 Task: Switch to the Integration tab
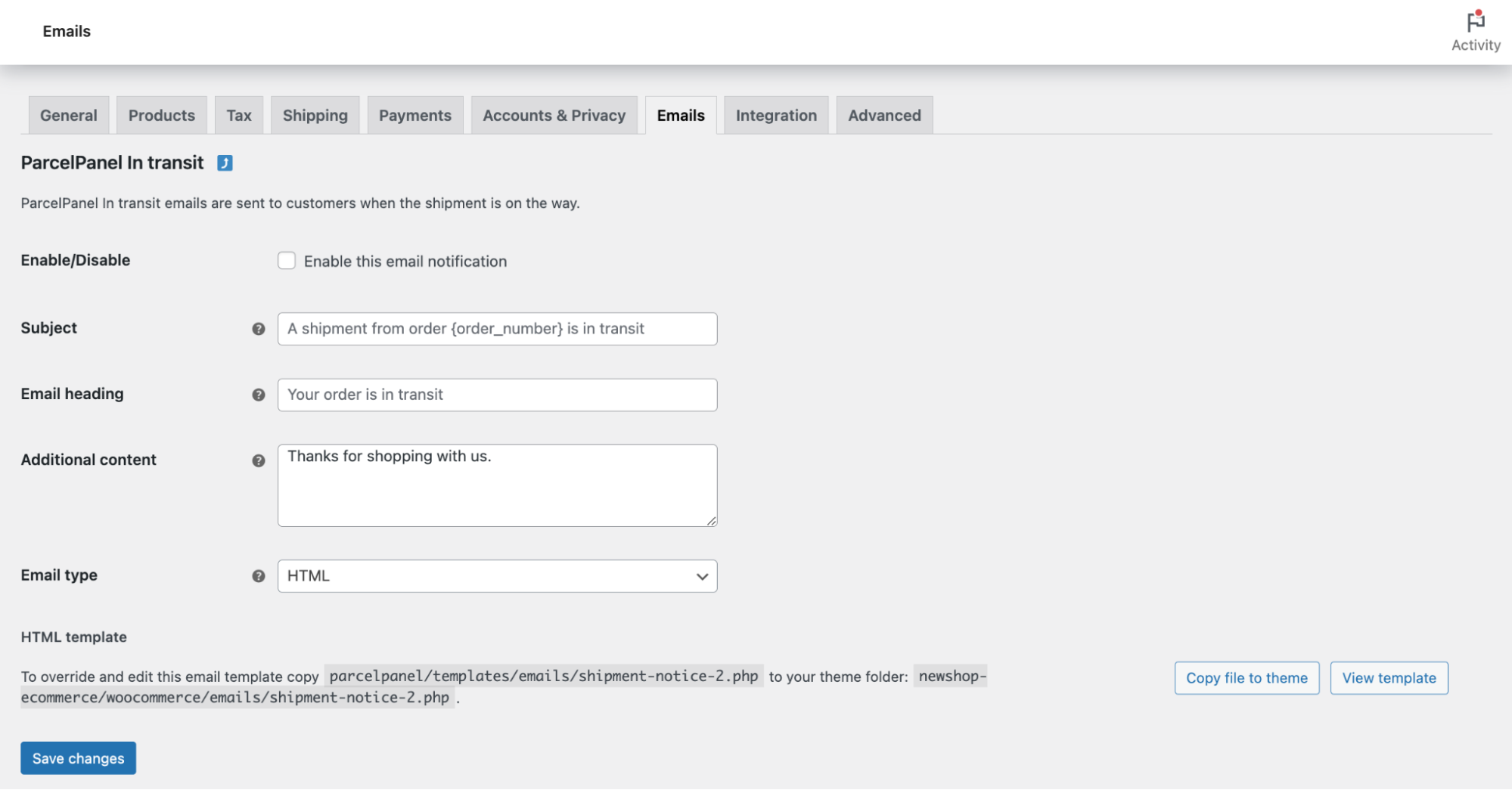tap(776, 116)
